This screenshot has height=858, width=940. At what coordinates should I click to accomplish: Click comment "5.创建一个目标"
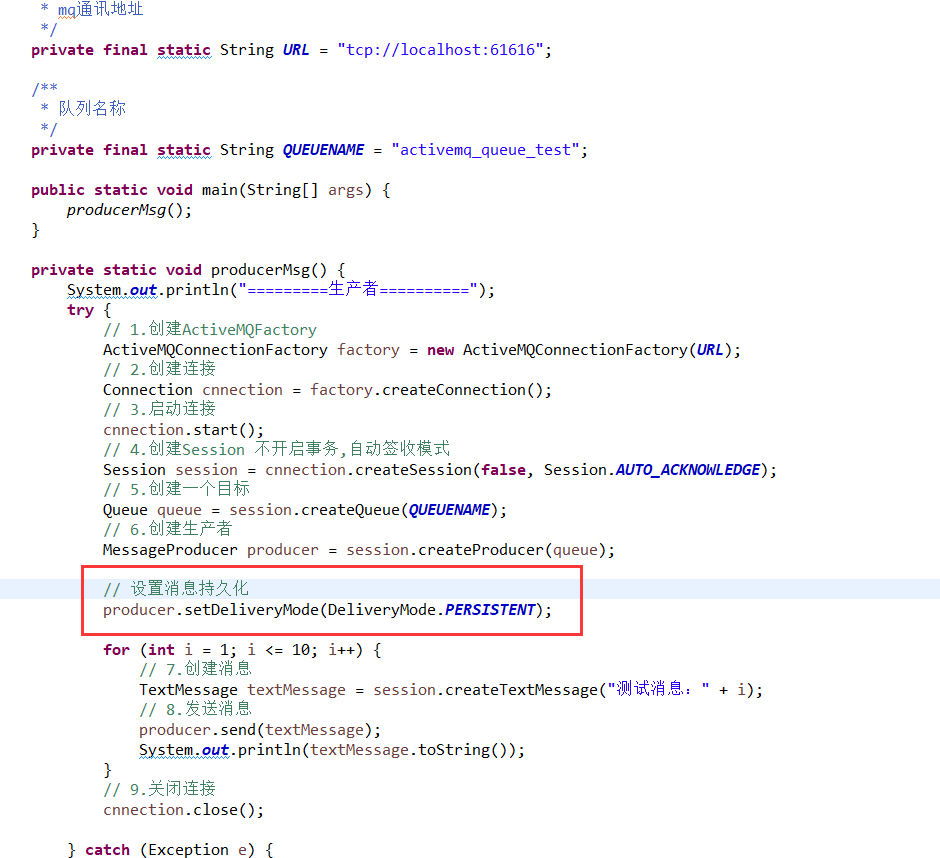point(176,489)
